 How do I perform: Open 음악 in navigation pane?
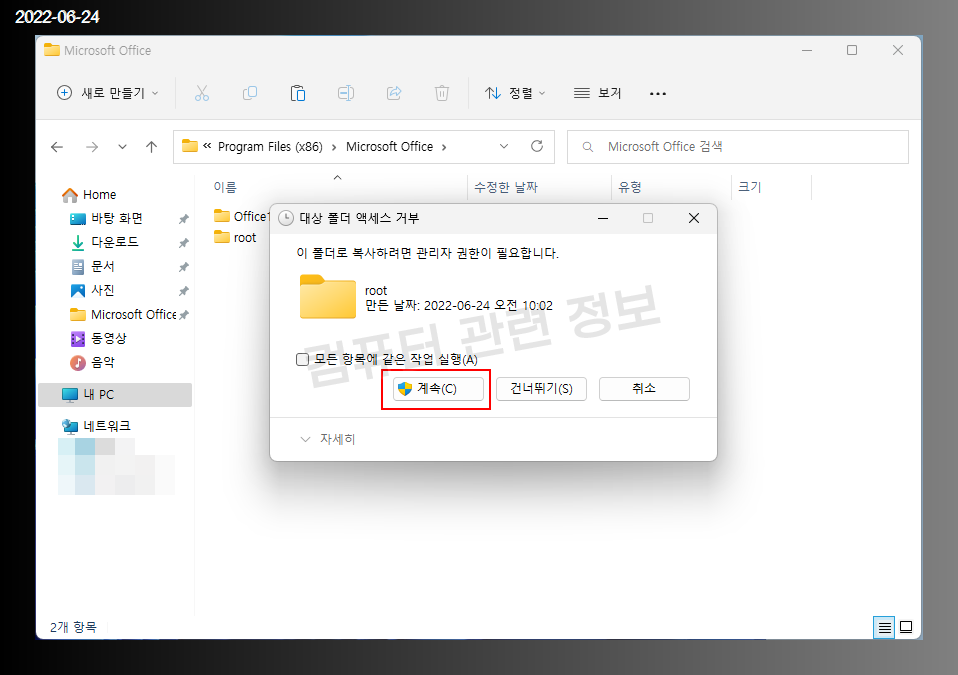pos(93,362)
